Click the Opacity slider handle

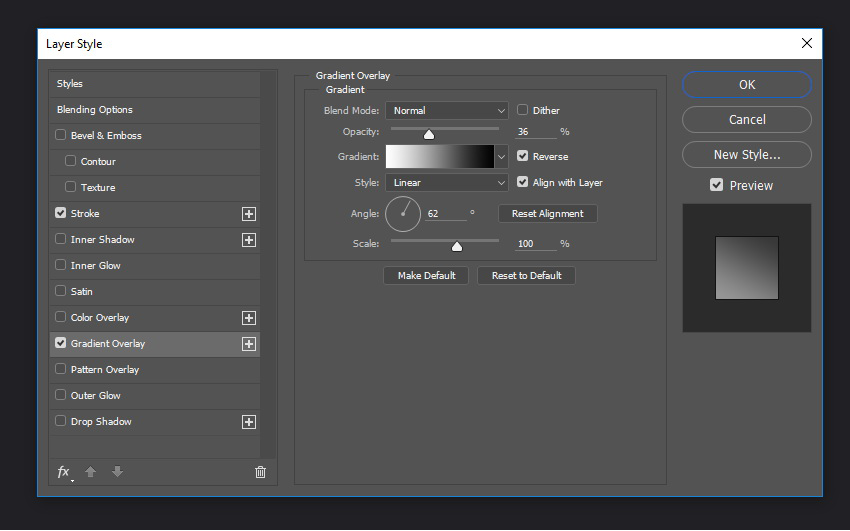[x=429, y=134]
